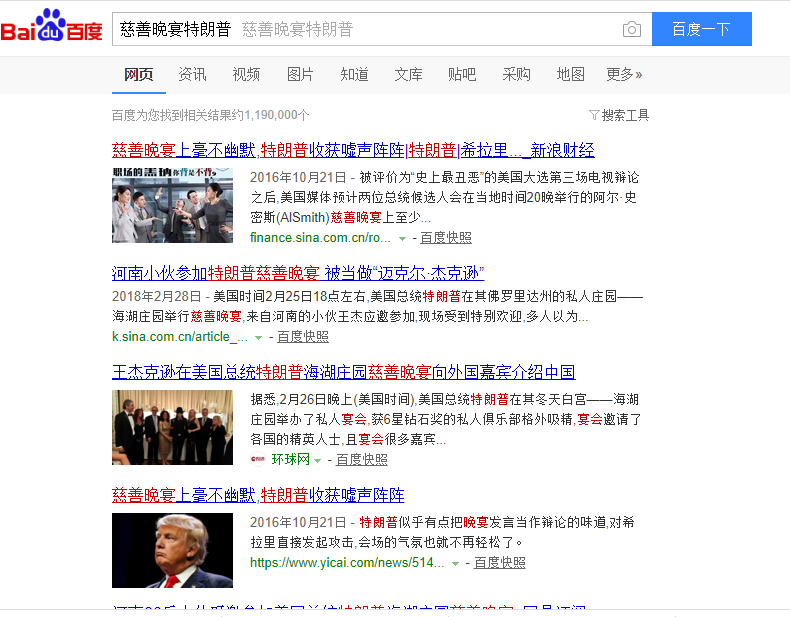Open the yicai.com/news URL link
Image resolution: width=790 pixels, height=617 pixels.
tap(347, 563)
